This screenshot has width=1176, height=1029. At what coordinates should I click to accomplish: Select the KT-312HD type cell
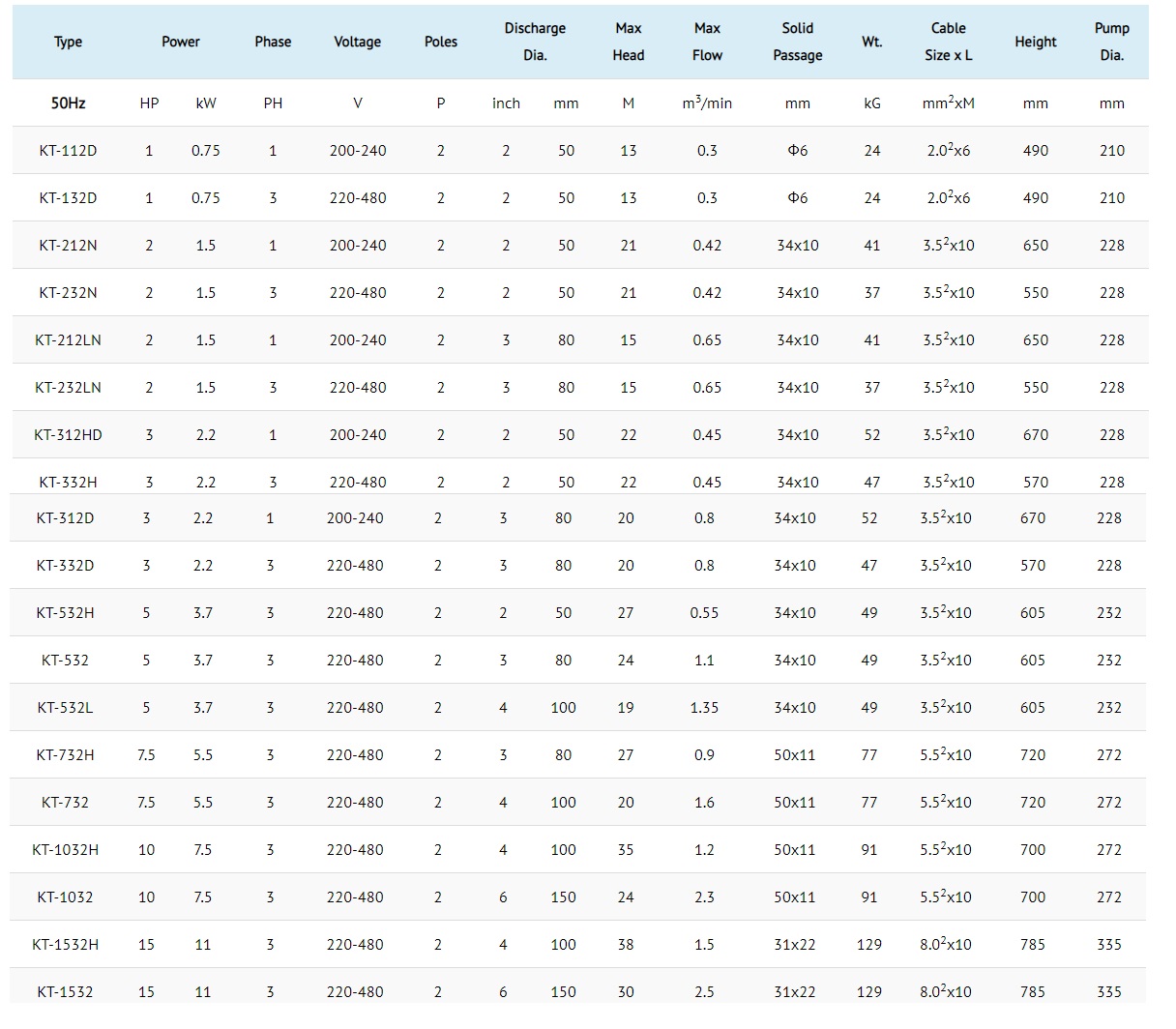68,435
